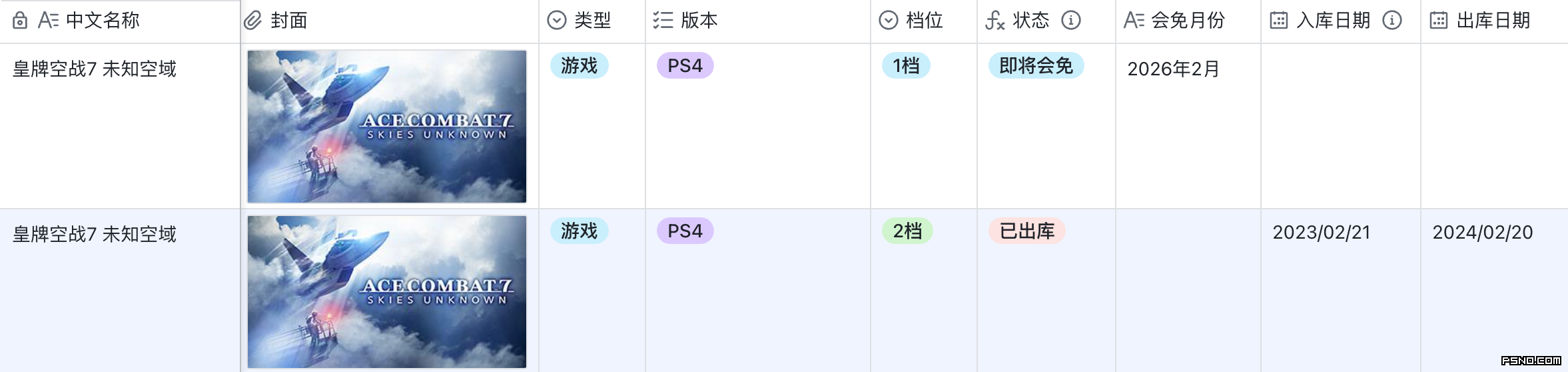Click the multi-select list icon beside 版本
This screenshot has width=1568, height=372.
pos(663,21)
